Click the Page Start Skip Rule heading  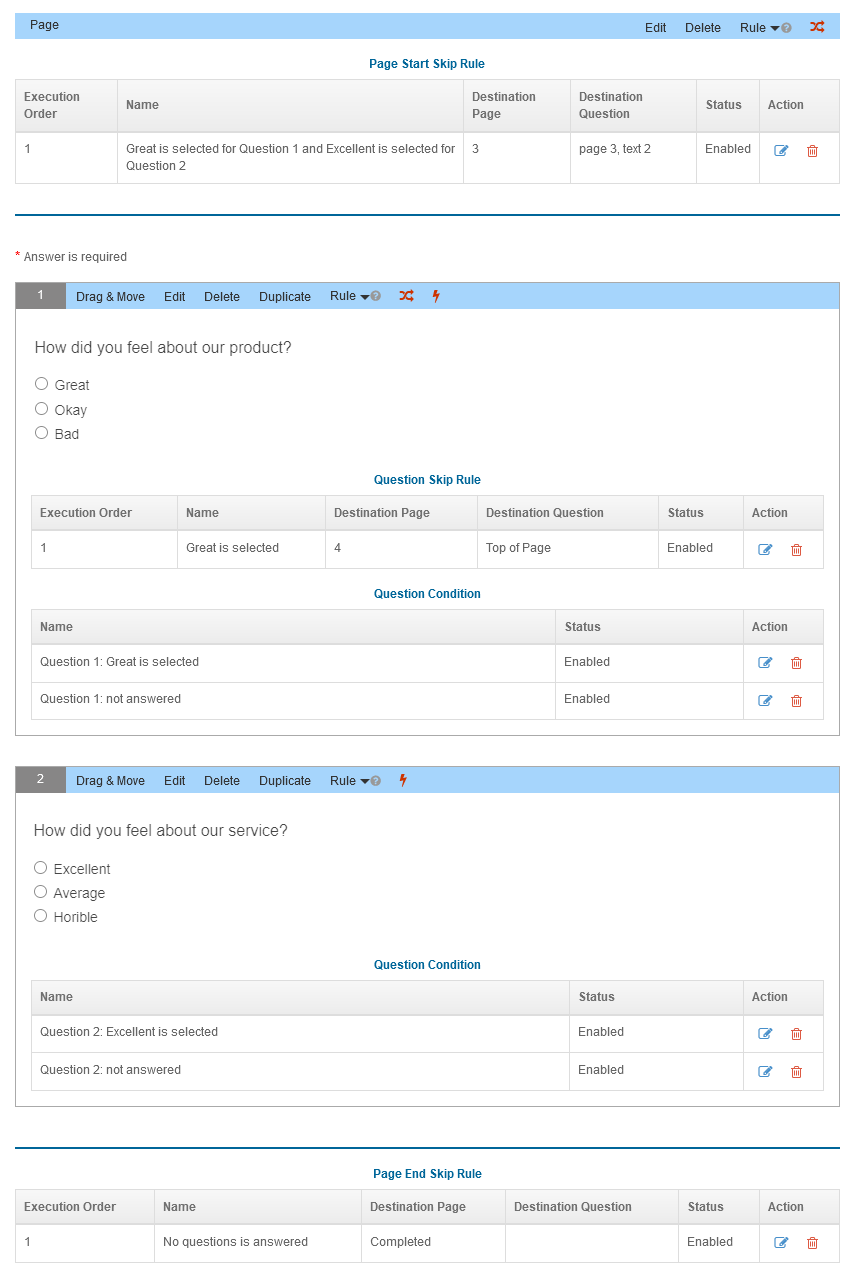(x=427, y=64)
